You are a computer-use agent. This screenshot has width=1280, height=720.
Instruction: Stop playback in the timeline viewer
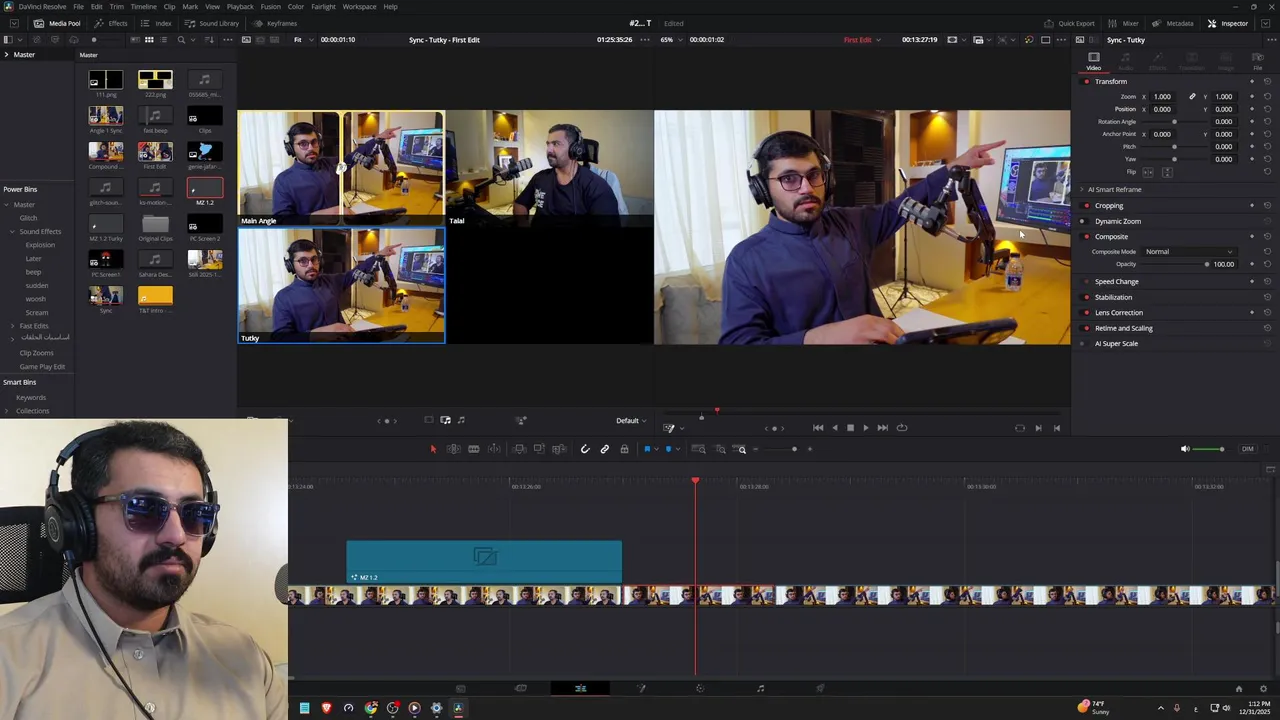click(850, 428)
